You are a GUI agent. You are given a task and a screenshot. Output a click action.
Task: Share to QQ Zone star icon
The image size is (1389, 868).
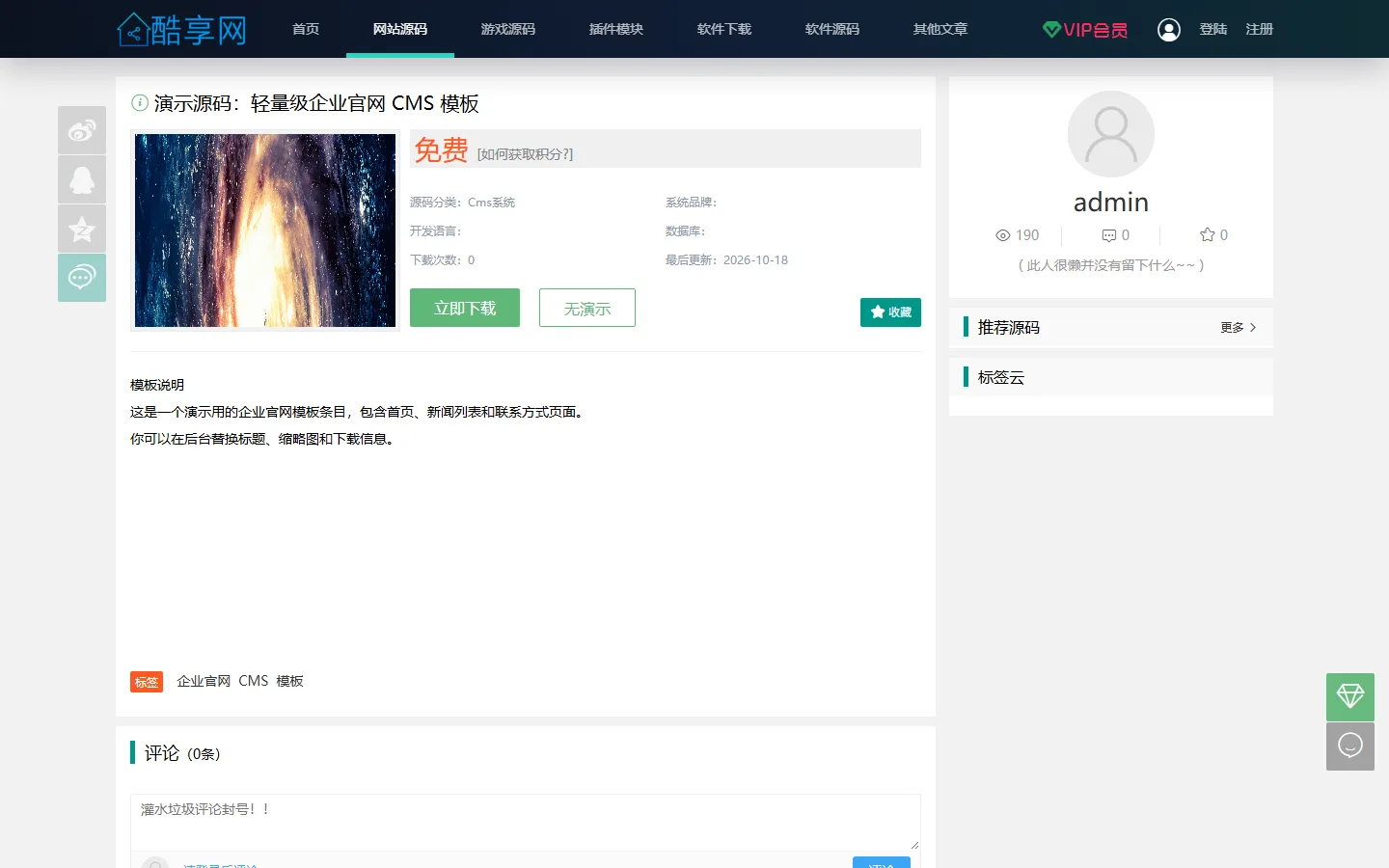(82, 229)
